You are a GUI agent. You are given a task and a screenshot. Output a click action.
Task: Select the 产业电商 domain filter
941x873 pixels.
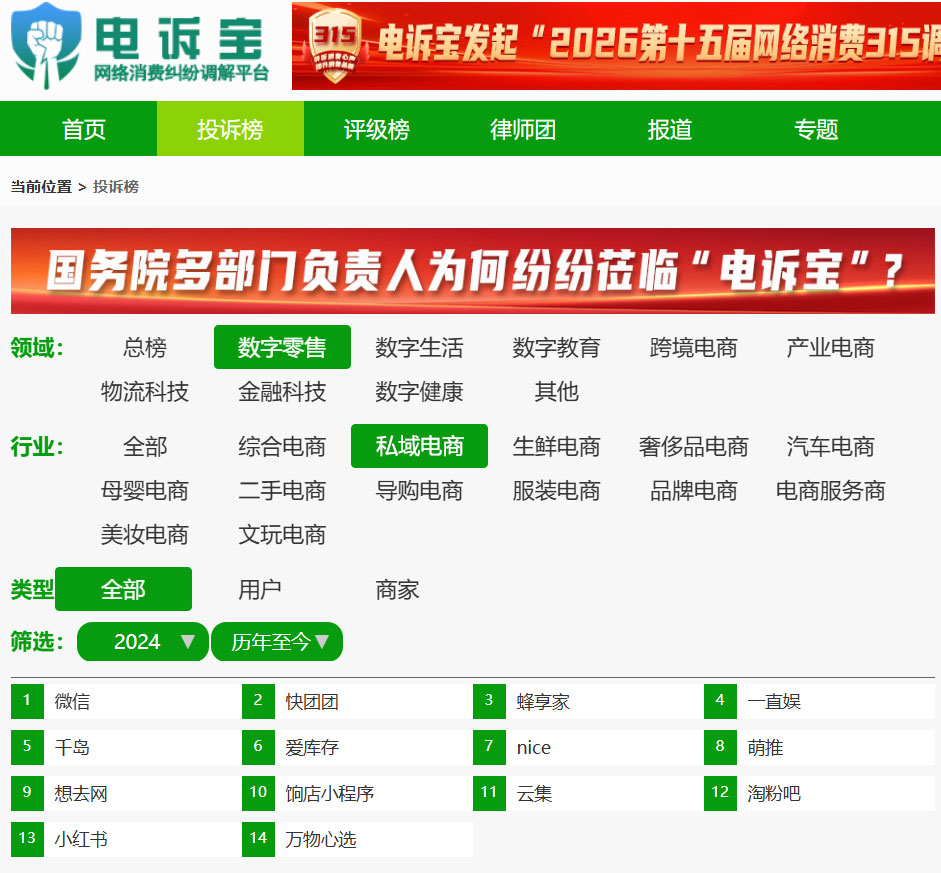[x=831, y=347]
